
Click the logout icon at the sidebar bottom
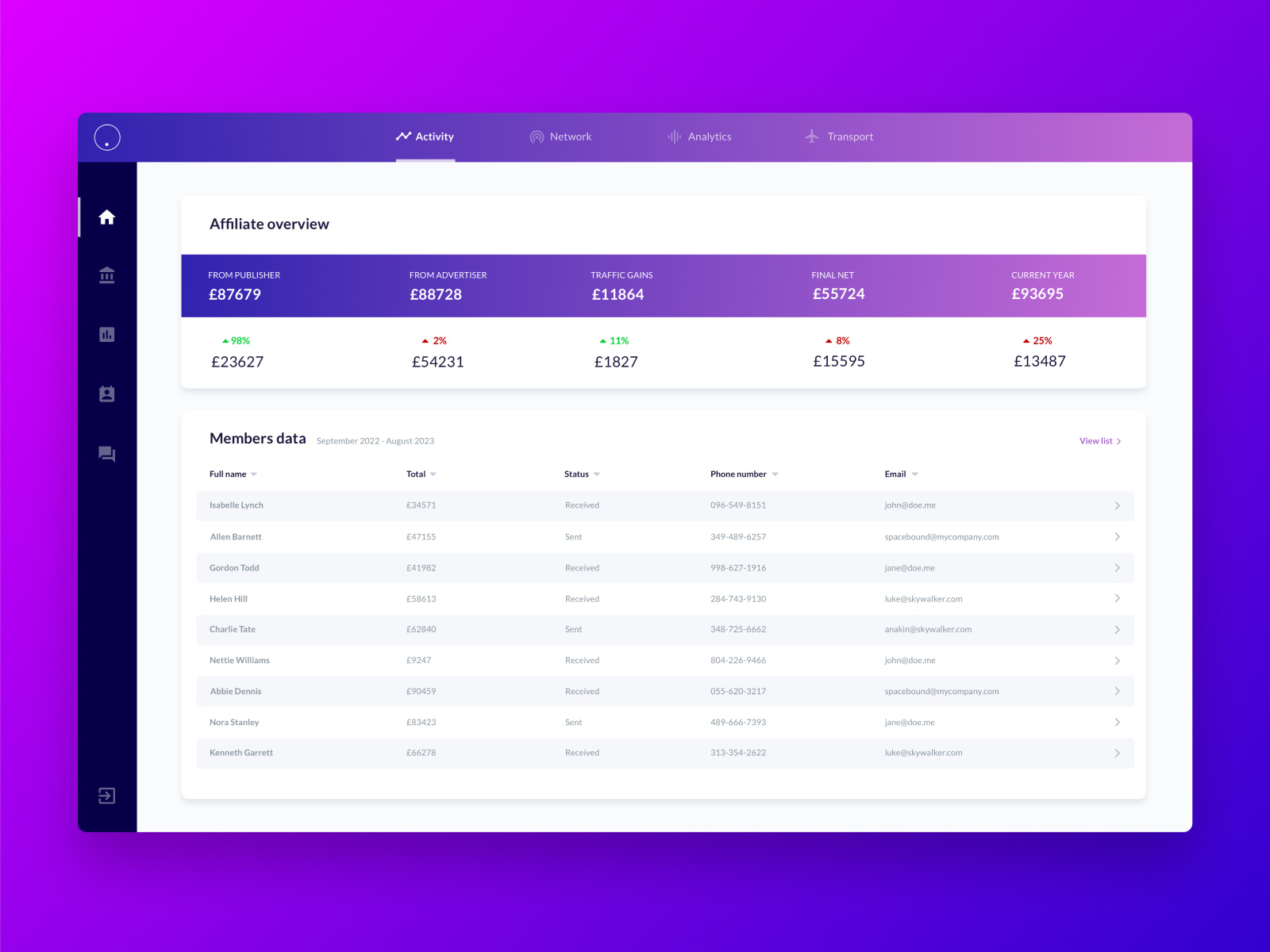tap(106, 796)
